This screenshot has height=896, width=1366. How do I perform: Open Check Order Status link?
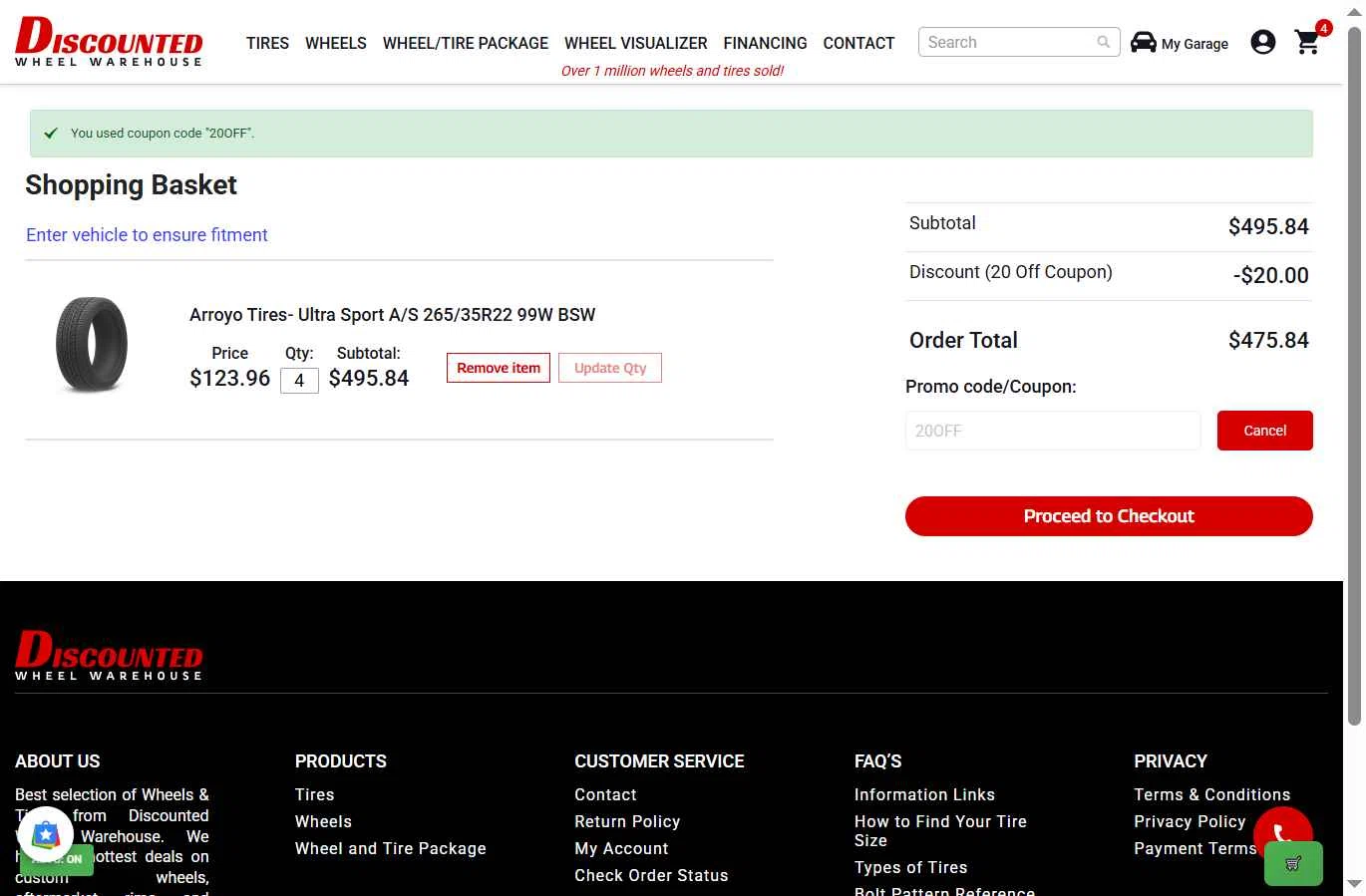[651, 875]
